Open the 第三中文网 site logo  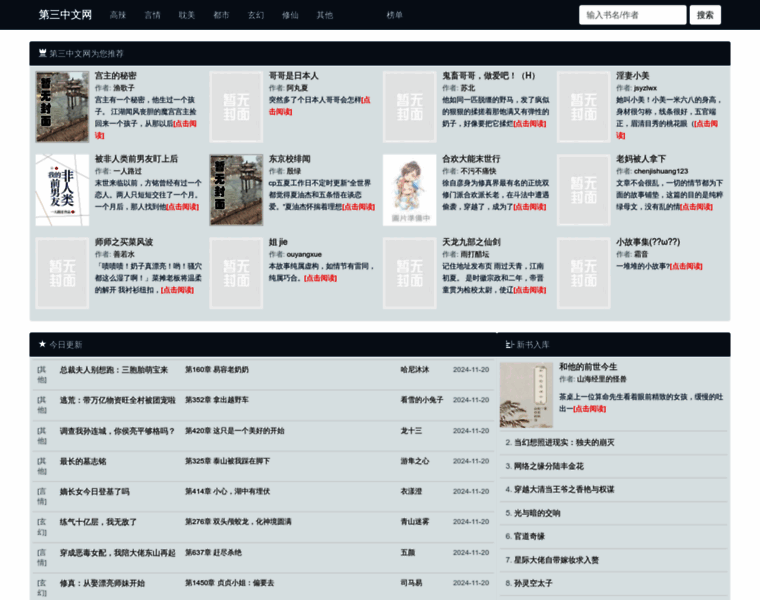coord(65,15)
